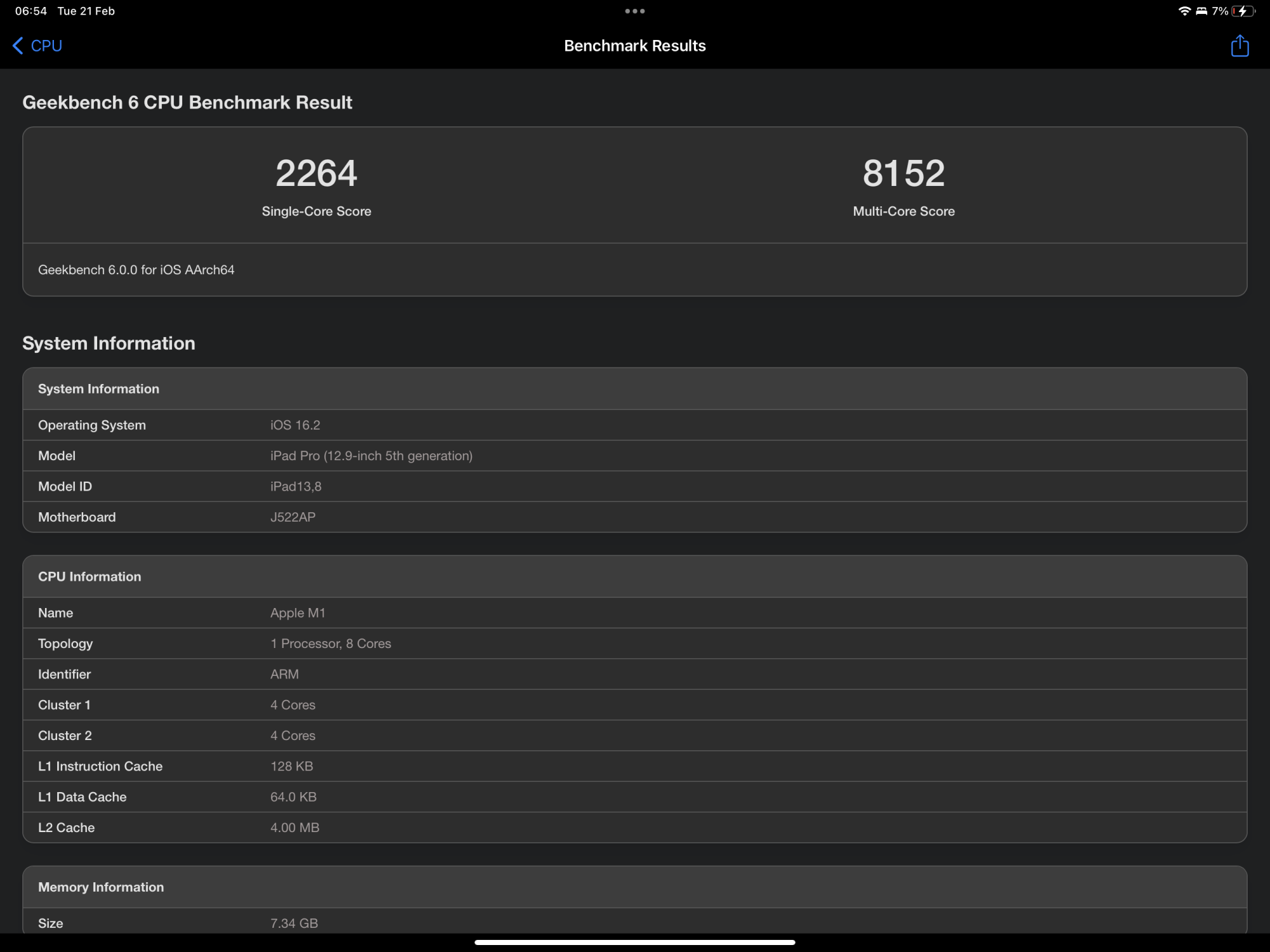Viewport: 1270px width, 952px height.
Task: Select the CPU Name Apple M1 row
Action: [x=634, y=613]
